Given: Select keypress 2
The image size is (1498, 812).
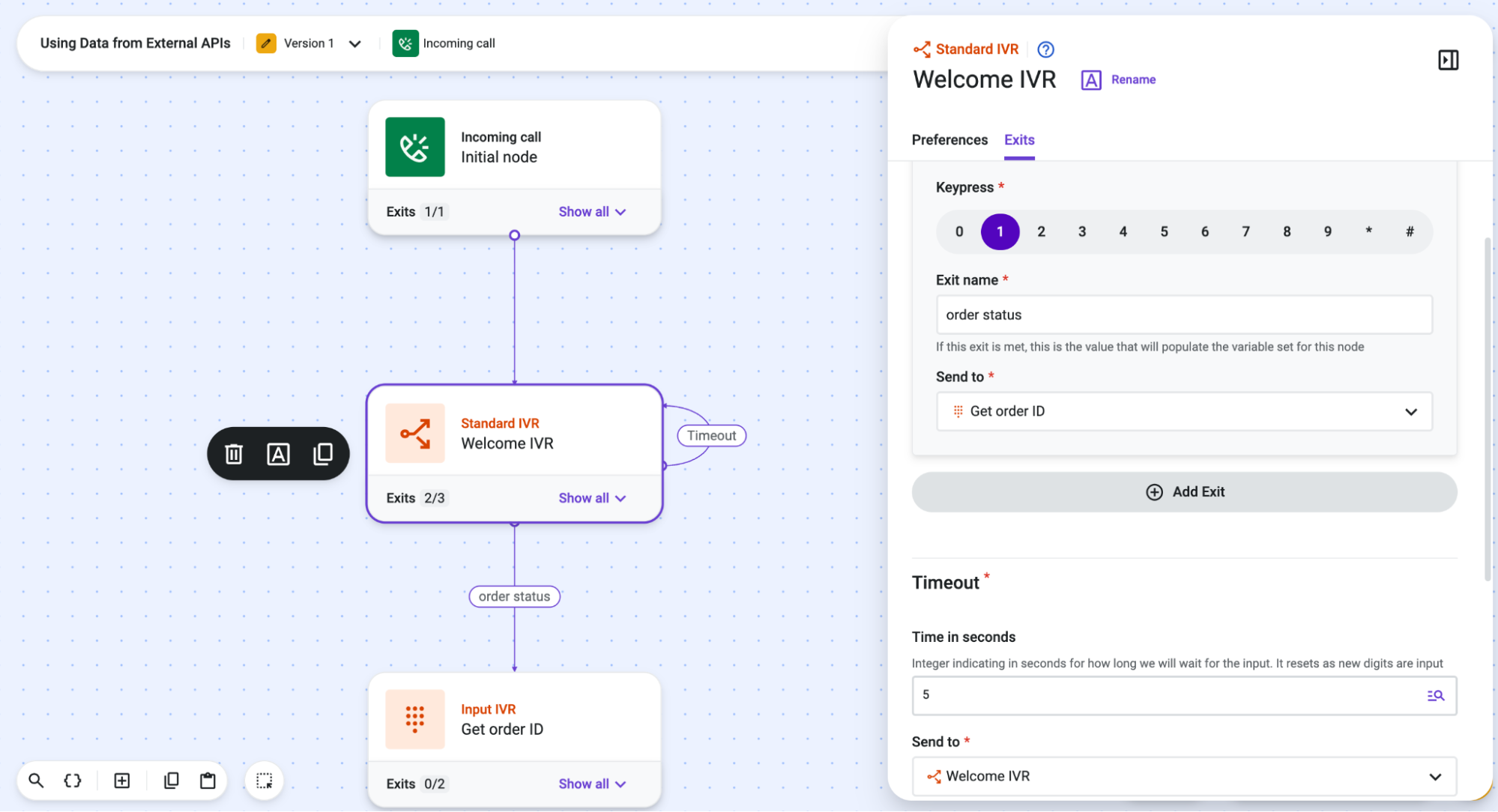Looking at the screenshot, I should click(x=1041, y=232).
